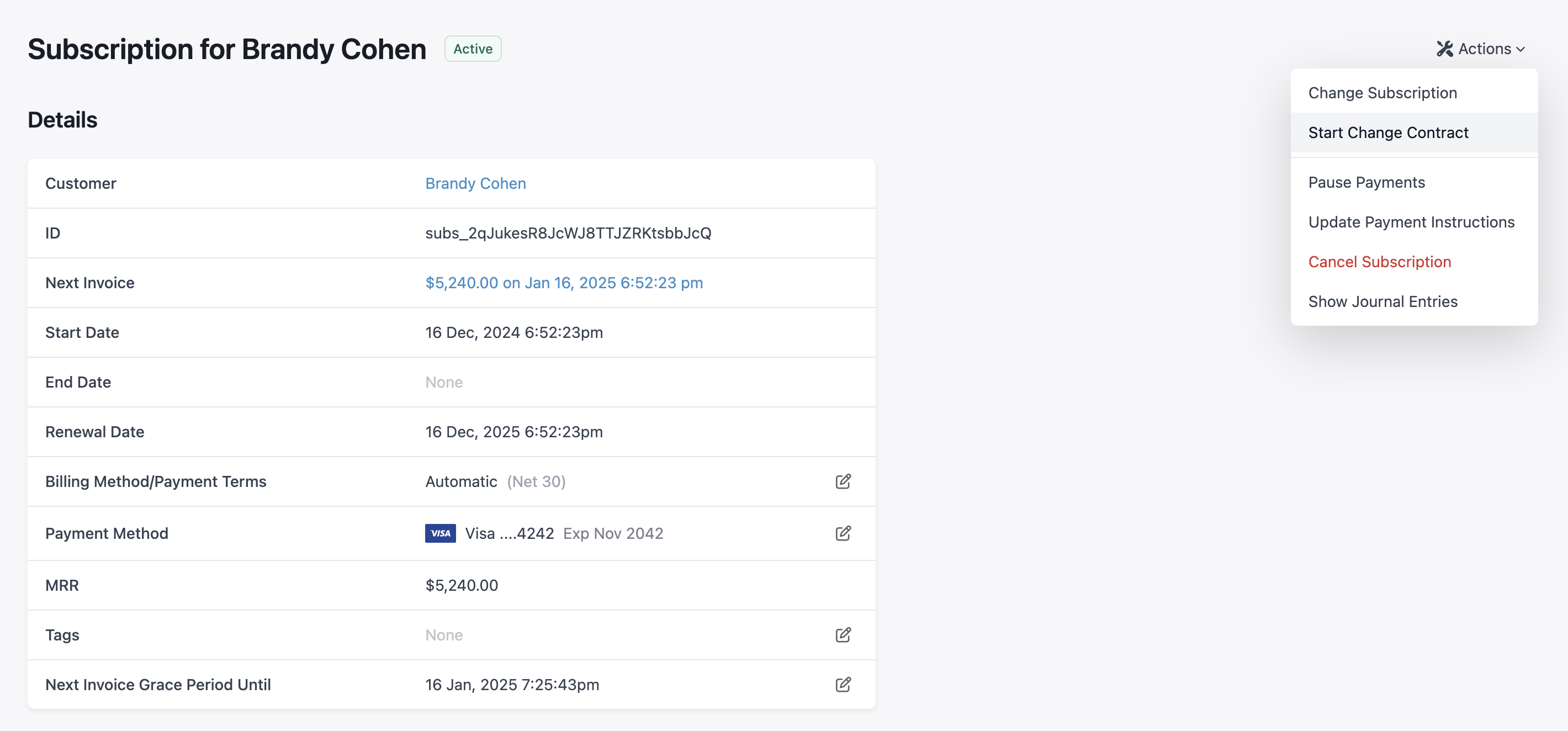This screenshot has width=1568, height=731.
Task: Click the Subscription for Brandy Cohen heading
Action: [226, 49]
